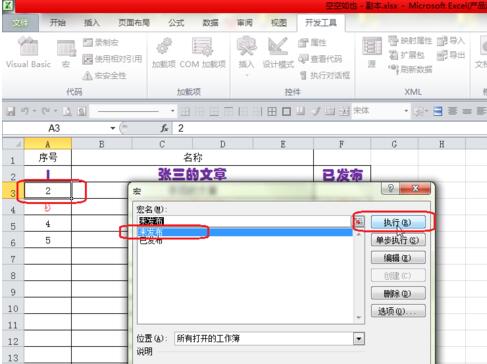The image size is (487, 364).
Task: Toggle 设计模式 design mode
Action: click(x=278, y=53)
